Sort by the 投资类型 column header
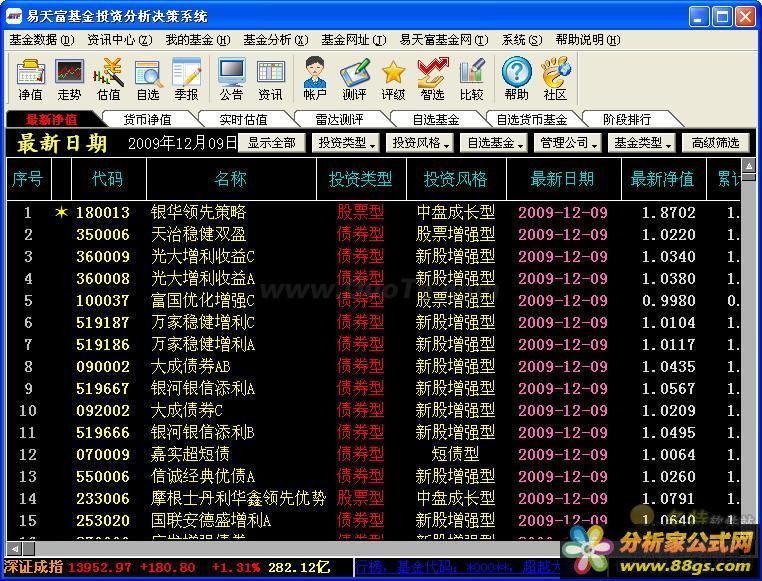The width and height of the screenshot is (762, 581). tap(361, 179)
